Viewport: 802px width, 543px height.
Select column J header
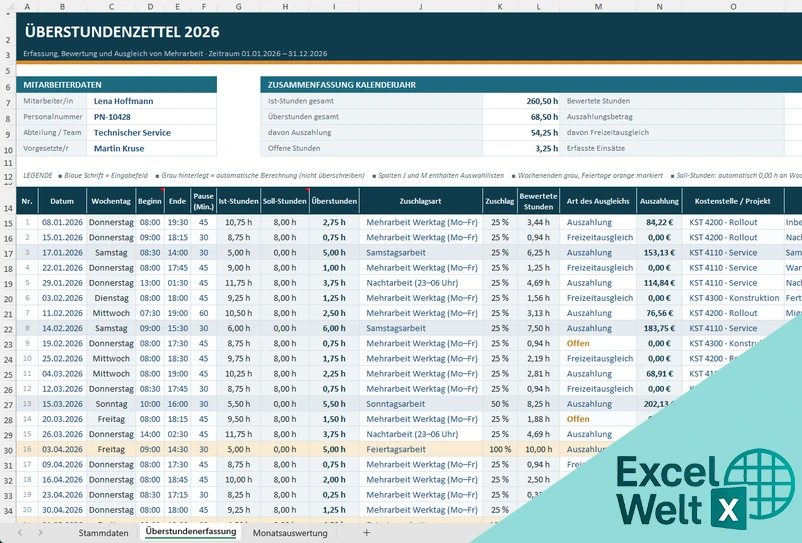pyautogui.click(x=420, y=7)
